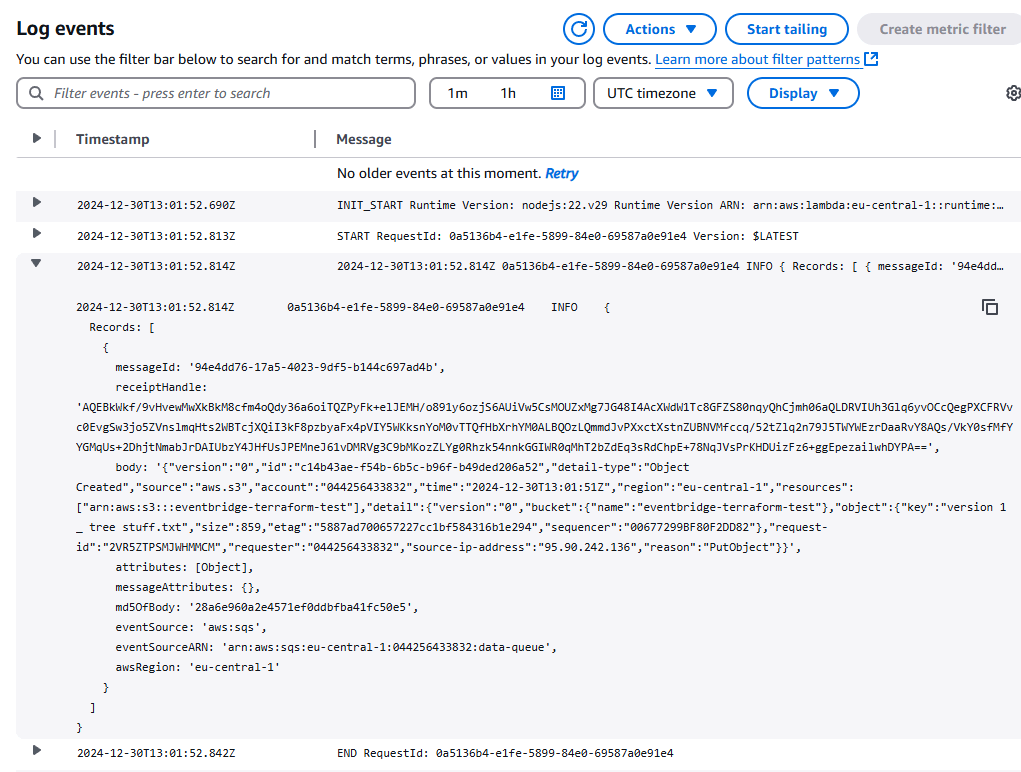Click the external link icon beside filter patterns
Image resolution: width=1021 pixels, height=772 pixels.
(871, 59)
